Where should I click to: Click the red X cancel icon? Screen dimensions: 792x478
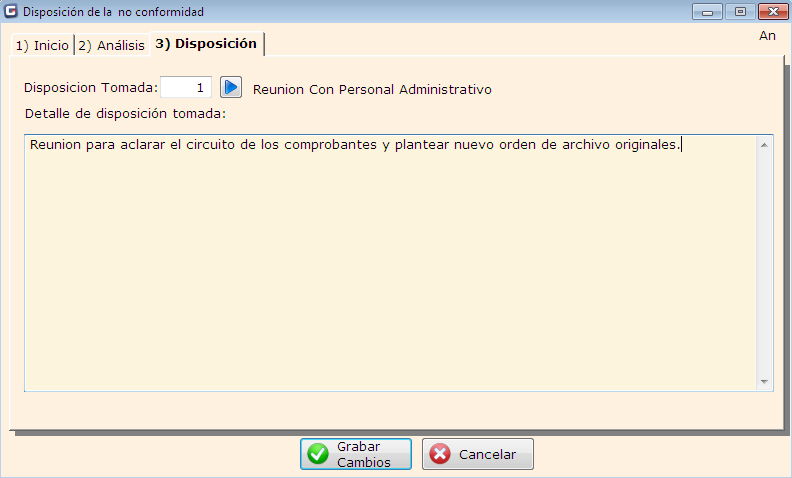point(439,454)
